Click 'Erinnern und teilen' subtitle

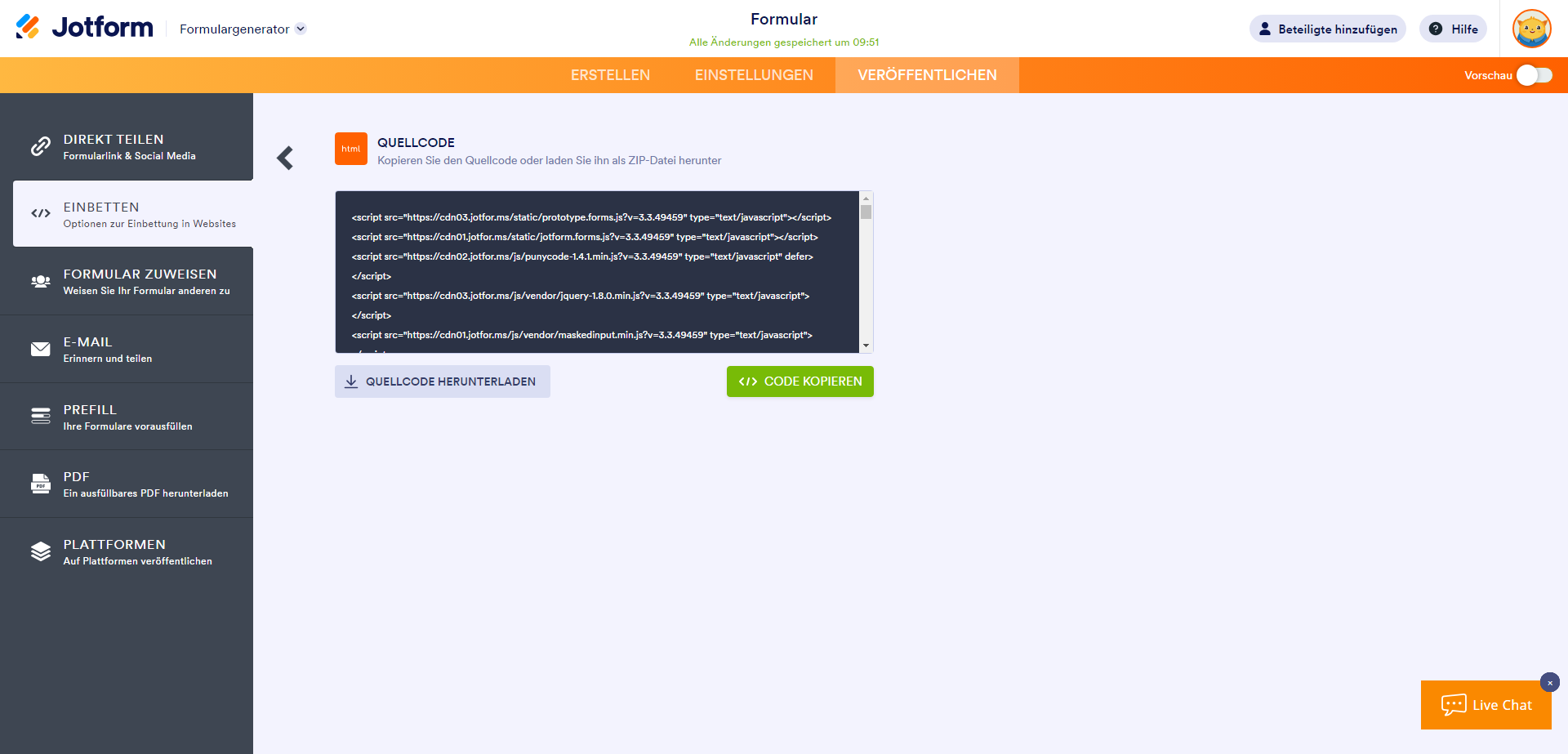[108, 359]
